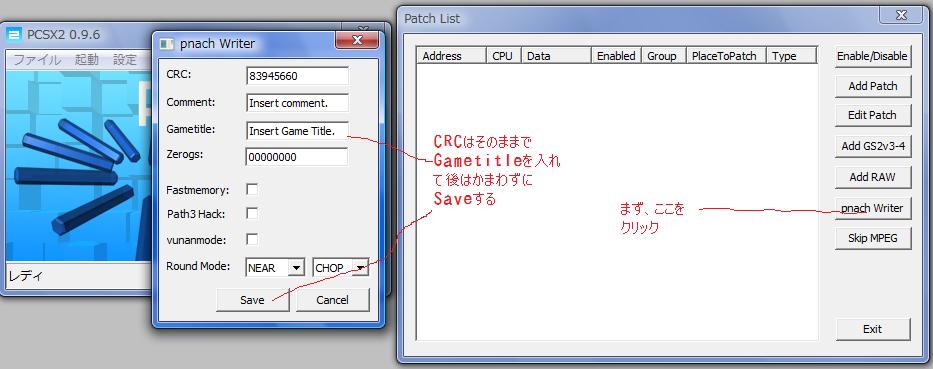
Task: Click the Comment input field
Action: (x=297, y=102)
